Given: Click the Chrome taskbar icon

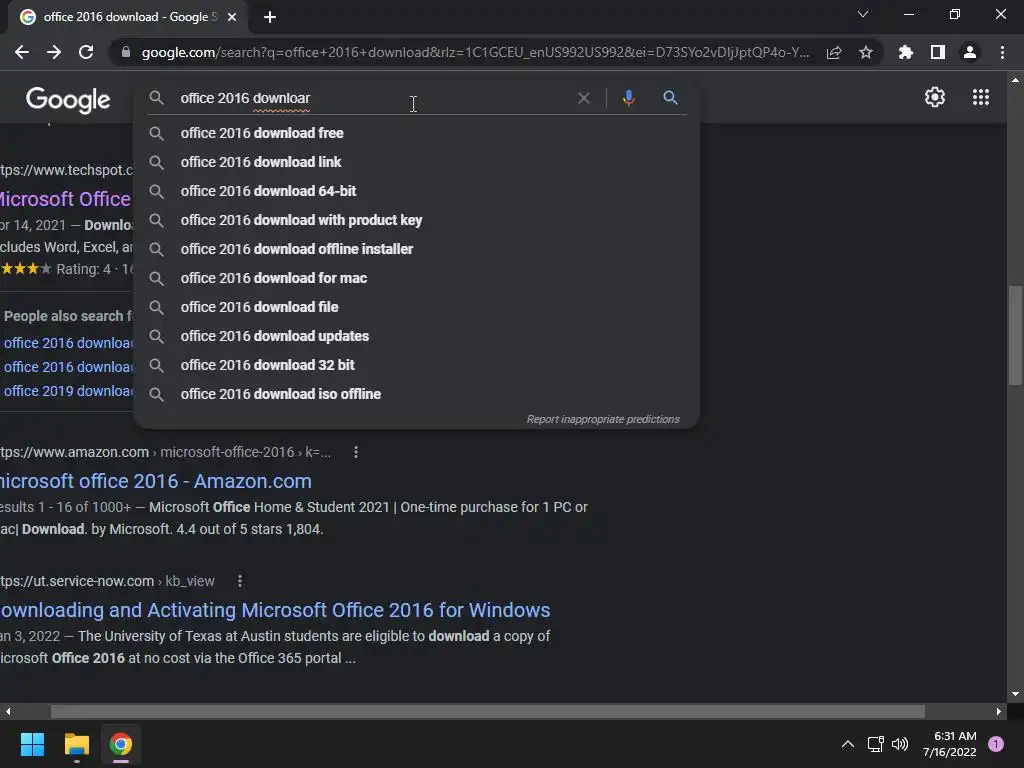Looking at the screenshot, I should point(121,744).
